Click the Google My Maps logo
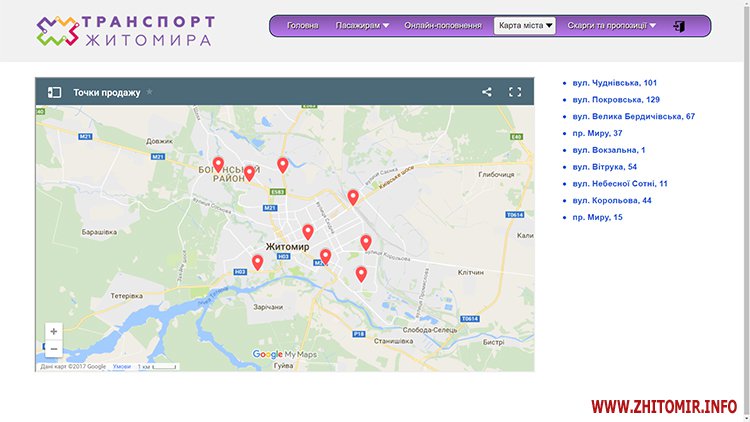The height and width of the screenshot is (422, 750). (x=284, y=354)
